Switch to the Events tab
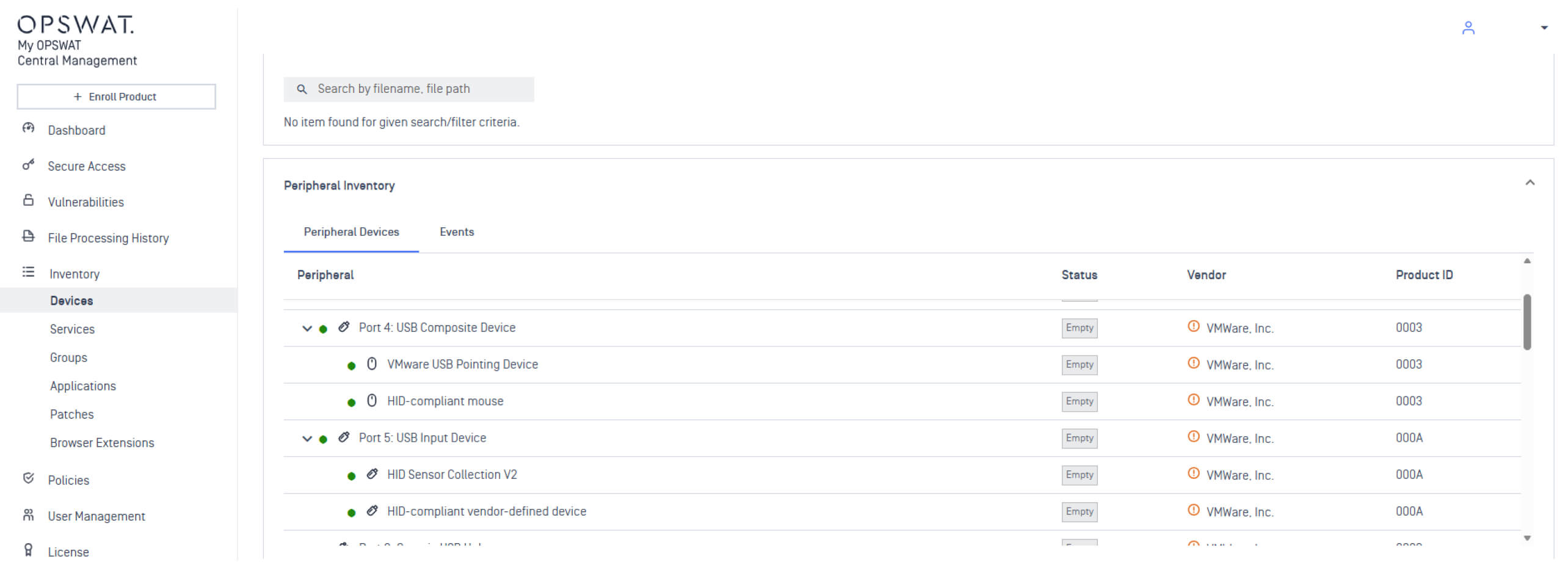This screenshot has height=581, width=1568. (x=456, y=232)
